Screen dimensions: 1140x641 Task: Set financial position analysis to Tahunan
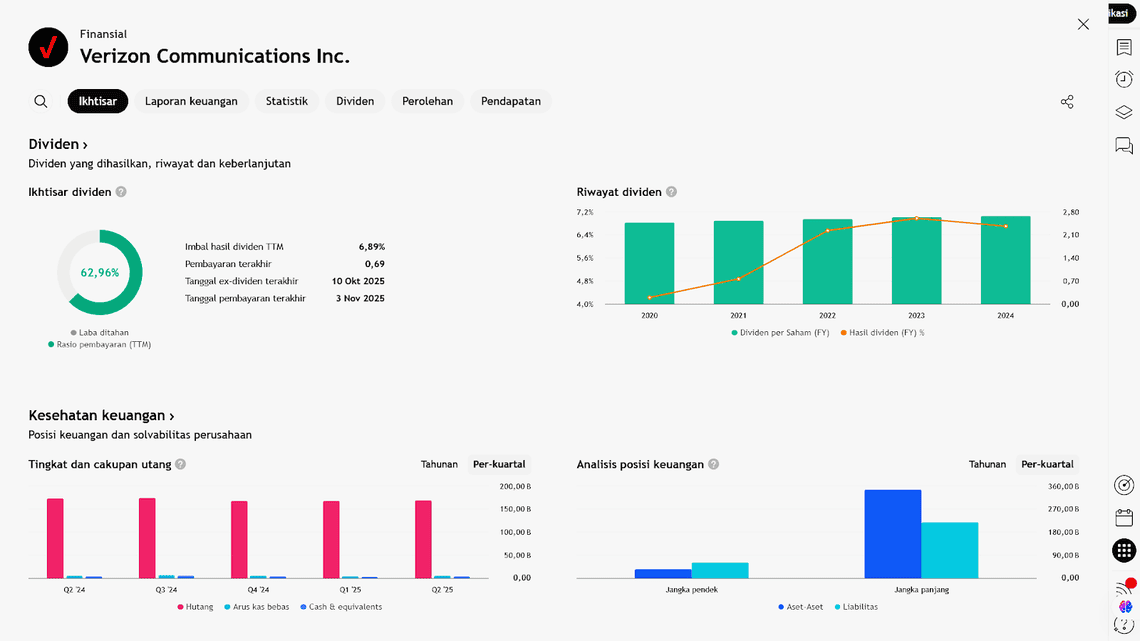click(x=987, y=464)
